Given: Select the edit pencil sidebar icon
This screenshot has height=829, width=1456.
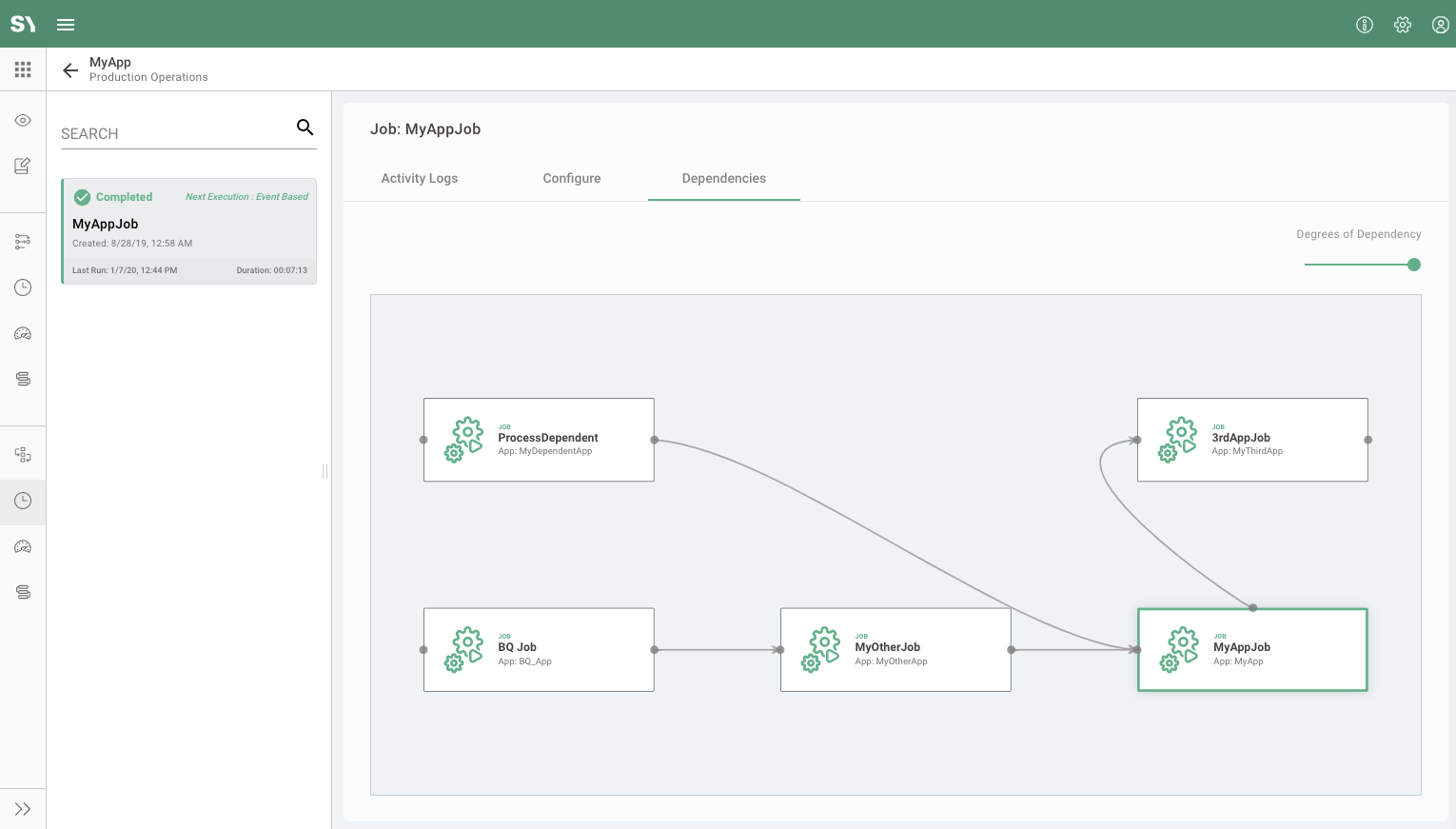Looking at the screenshot, I should 23,166.
